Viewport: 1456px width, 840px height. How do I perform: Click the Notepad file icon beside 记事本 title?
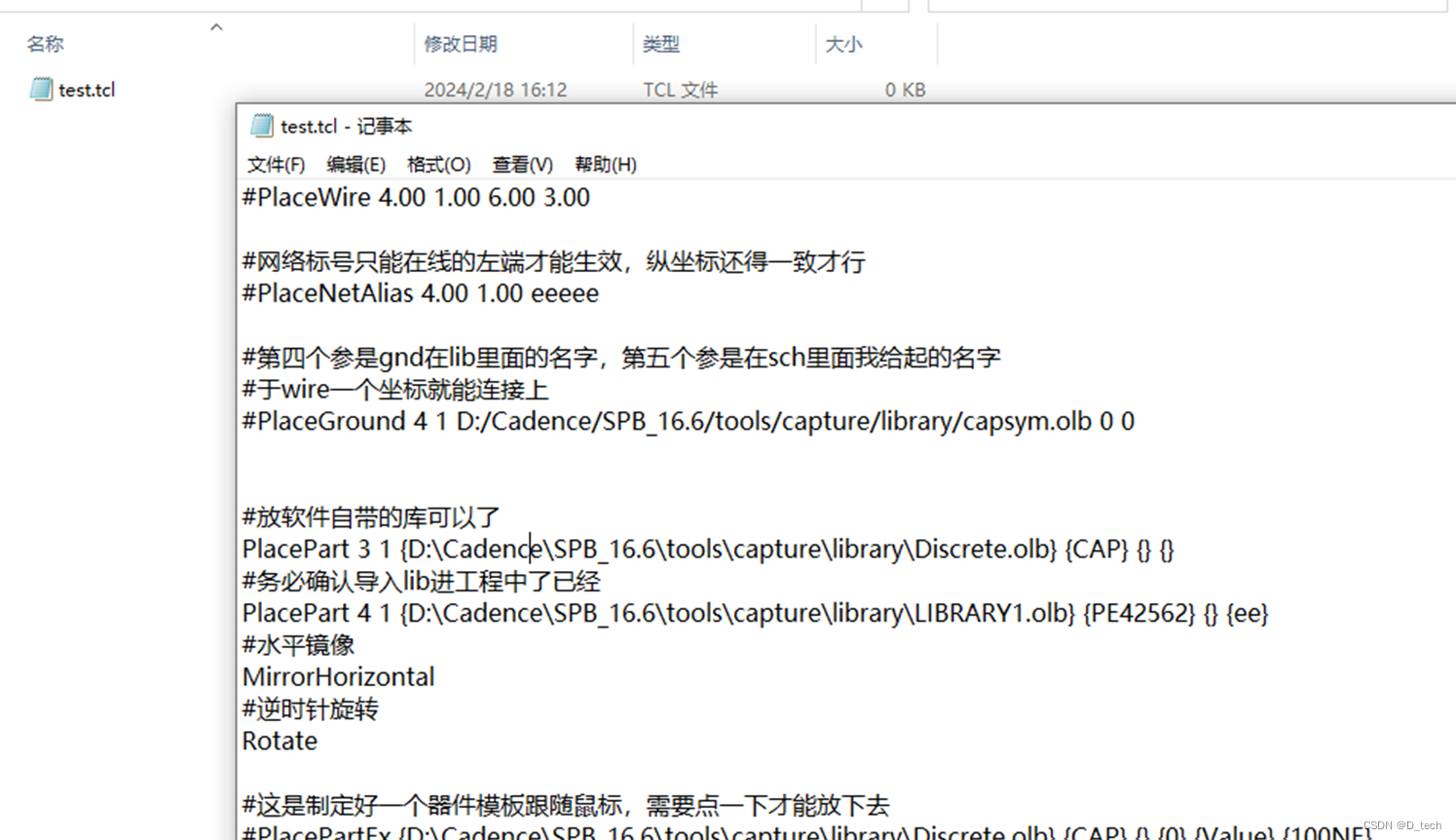261,126
